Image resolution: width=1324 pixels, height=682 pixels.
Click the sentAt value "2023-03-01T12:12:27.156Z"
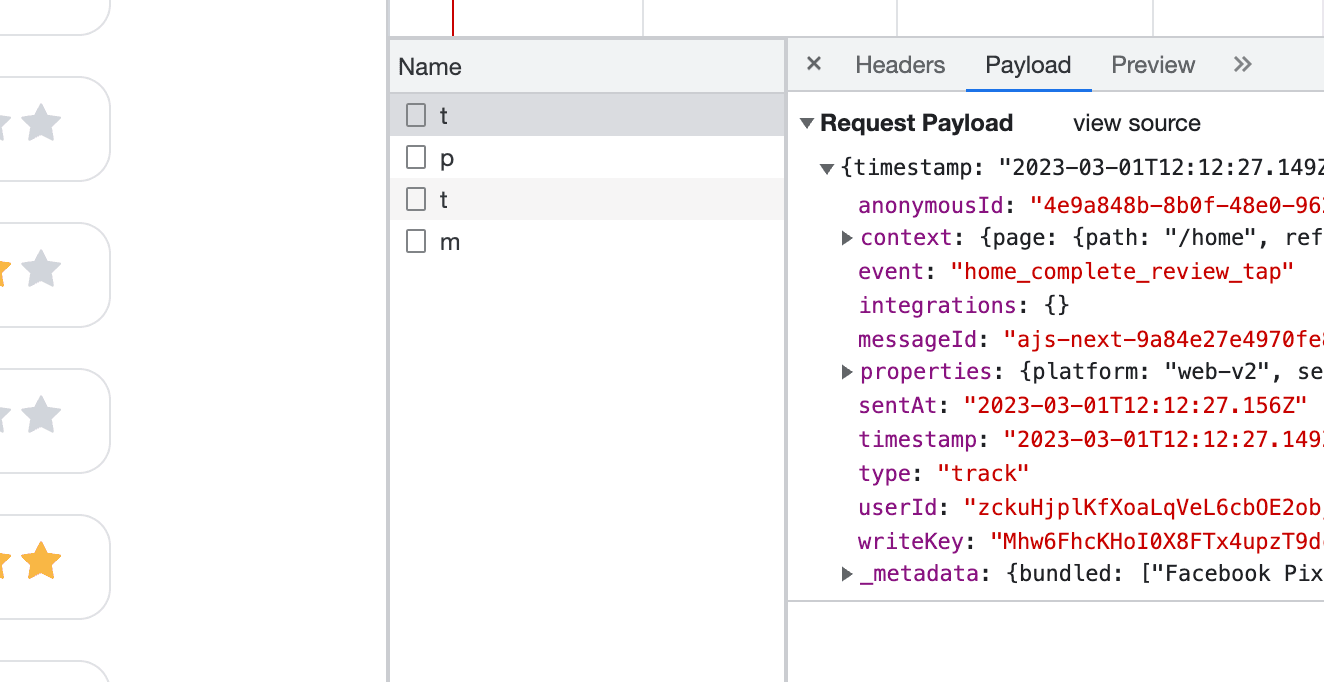tap(1135, 406)
